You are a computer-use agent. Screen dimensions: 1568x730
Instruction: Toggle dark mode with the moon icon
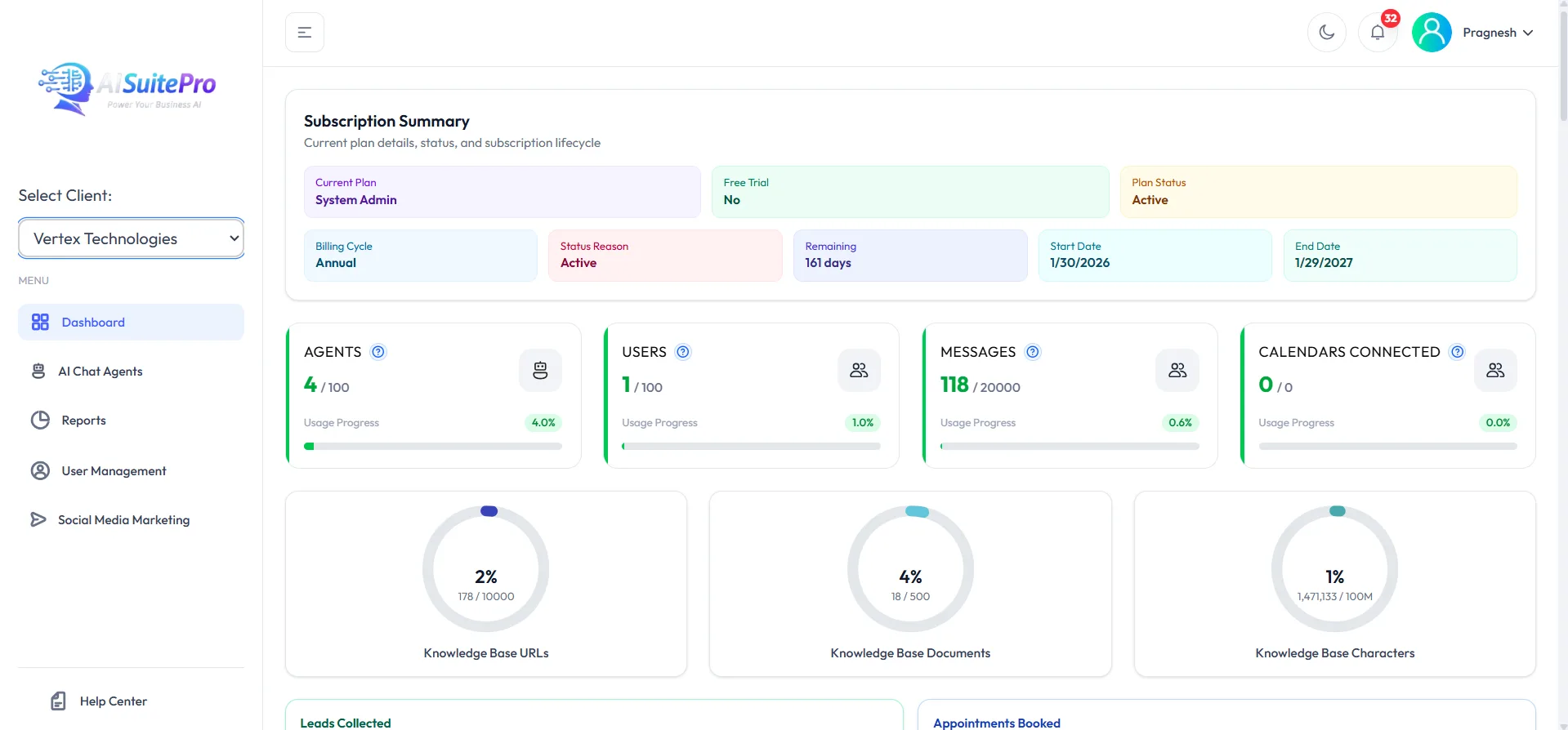[x=1326, y=33]
